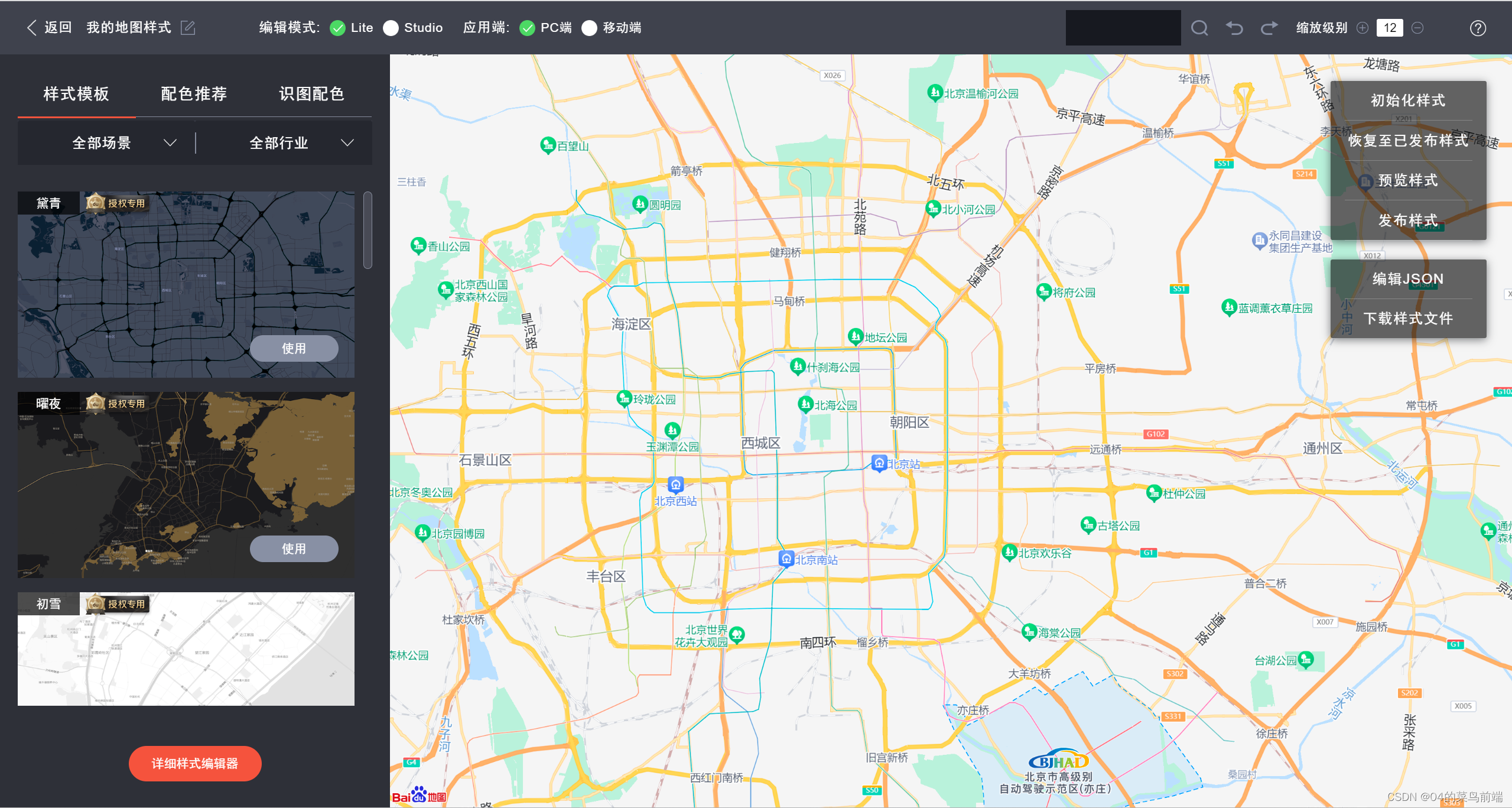
Task: Click the 详细样式编辑器 button
Action: [x=194, y=763]
